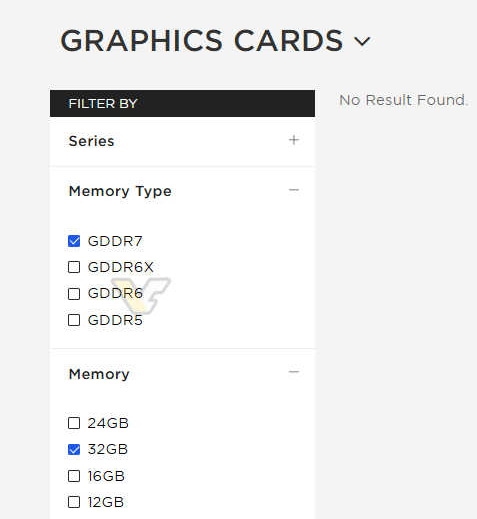This screenshot has height=519, width=477.
Task: Click the Memory Type section heading
Action: [120, 192]
